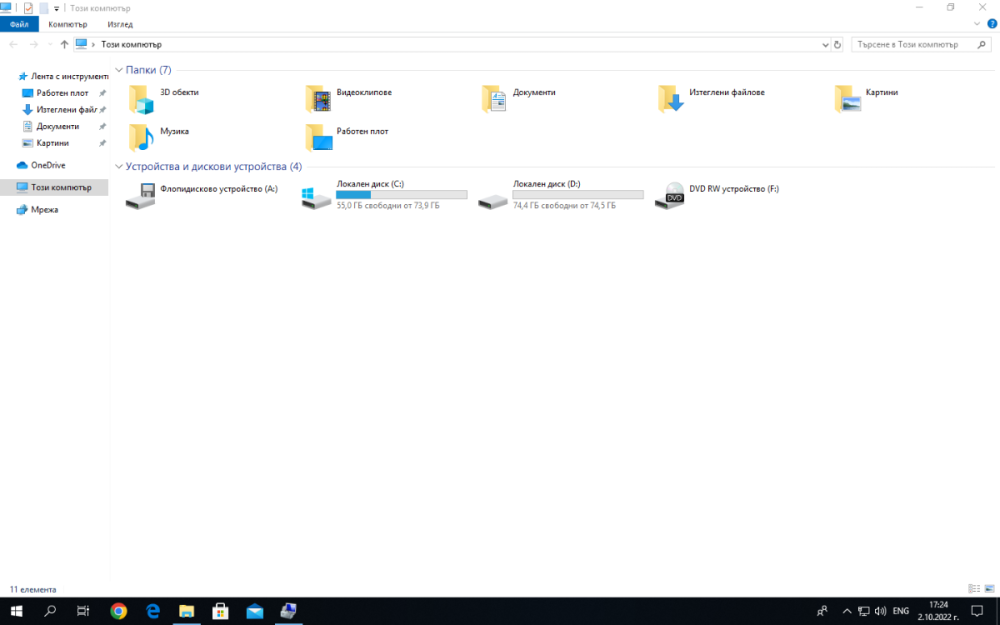The width and height of the screenshot is (1000, 625).
Task: Switch to large icons view in status bar
Action: pyautogui.click(x=989, y=589)
